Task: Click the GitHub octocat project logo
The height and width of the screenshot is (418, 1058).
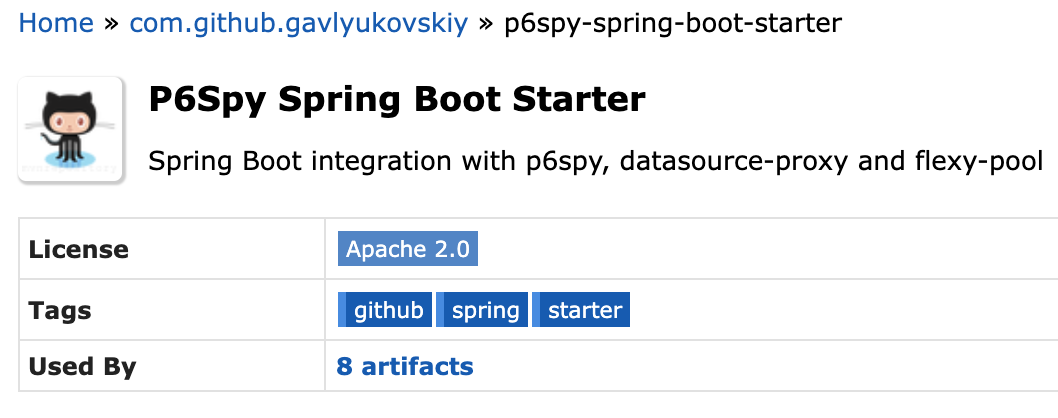Action: click(70, 130)
